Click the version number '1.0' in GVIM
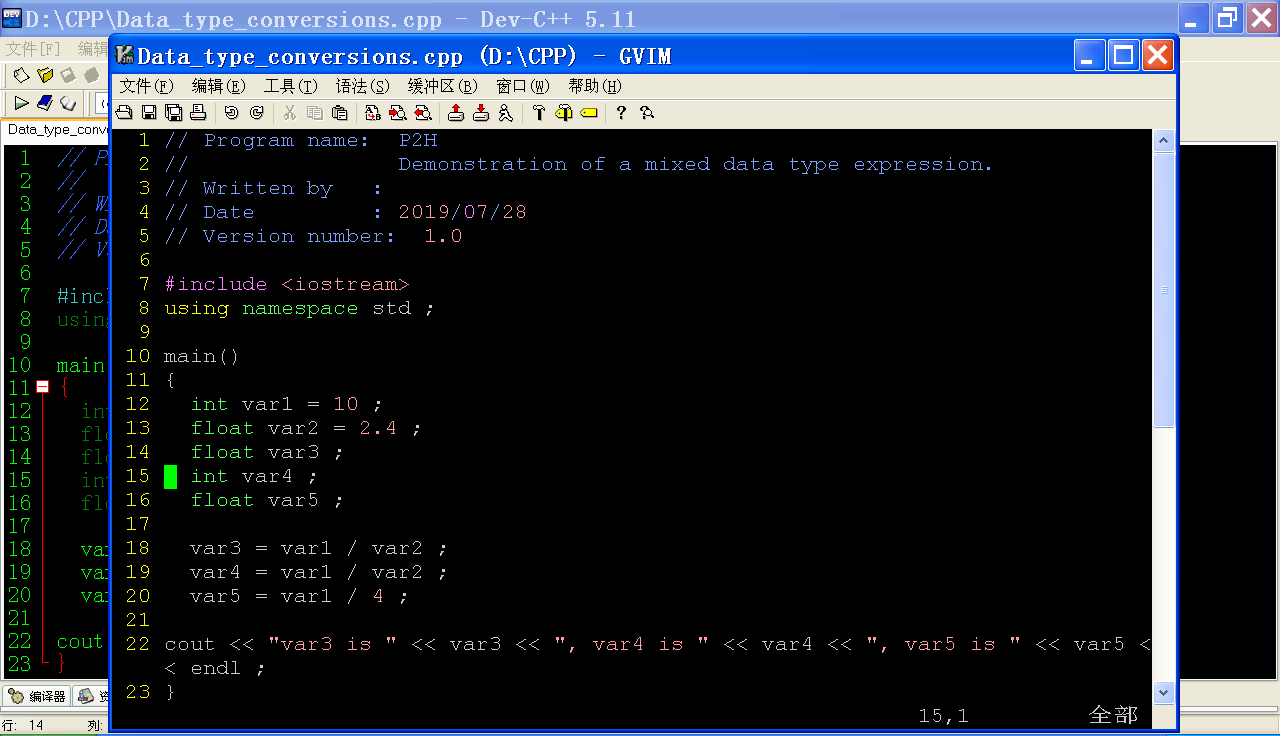Viewport: 1281px width, 736px height. coord(443,236)
